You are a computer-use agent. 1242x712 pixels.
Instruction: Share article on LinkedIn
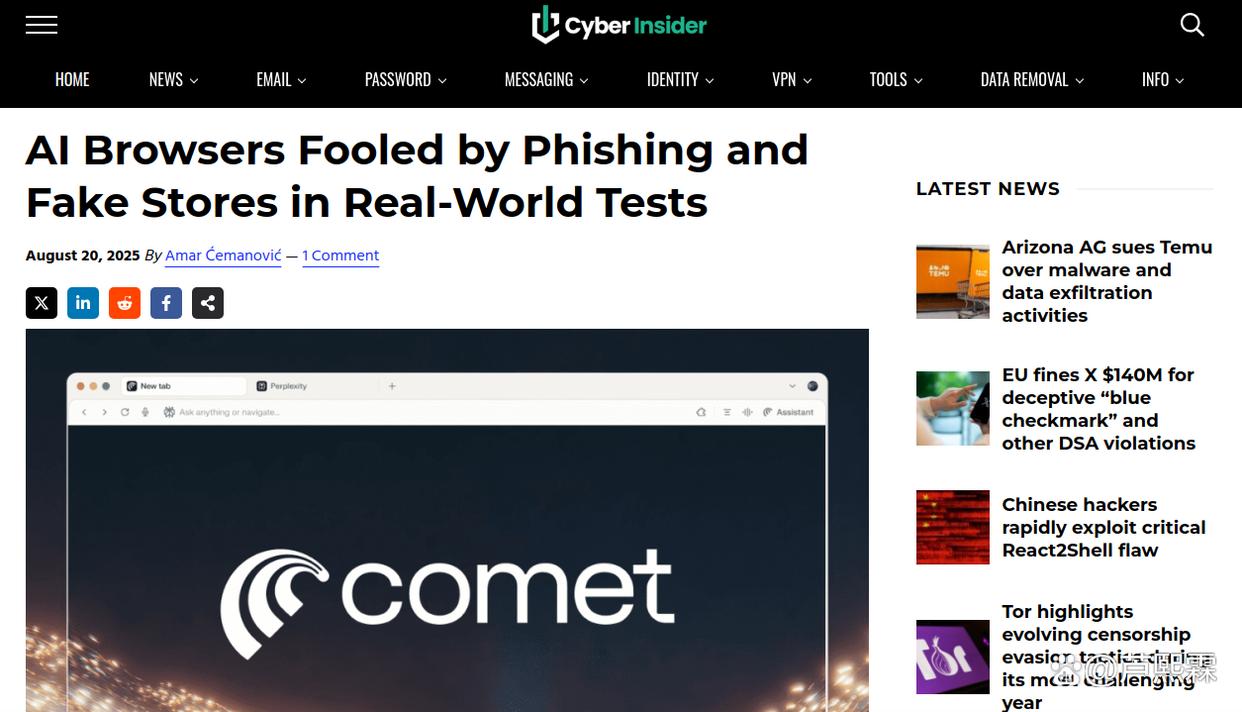tap(83, 303)
